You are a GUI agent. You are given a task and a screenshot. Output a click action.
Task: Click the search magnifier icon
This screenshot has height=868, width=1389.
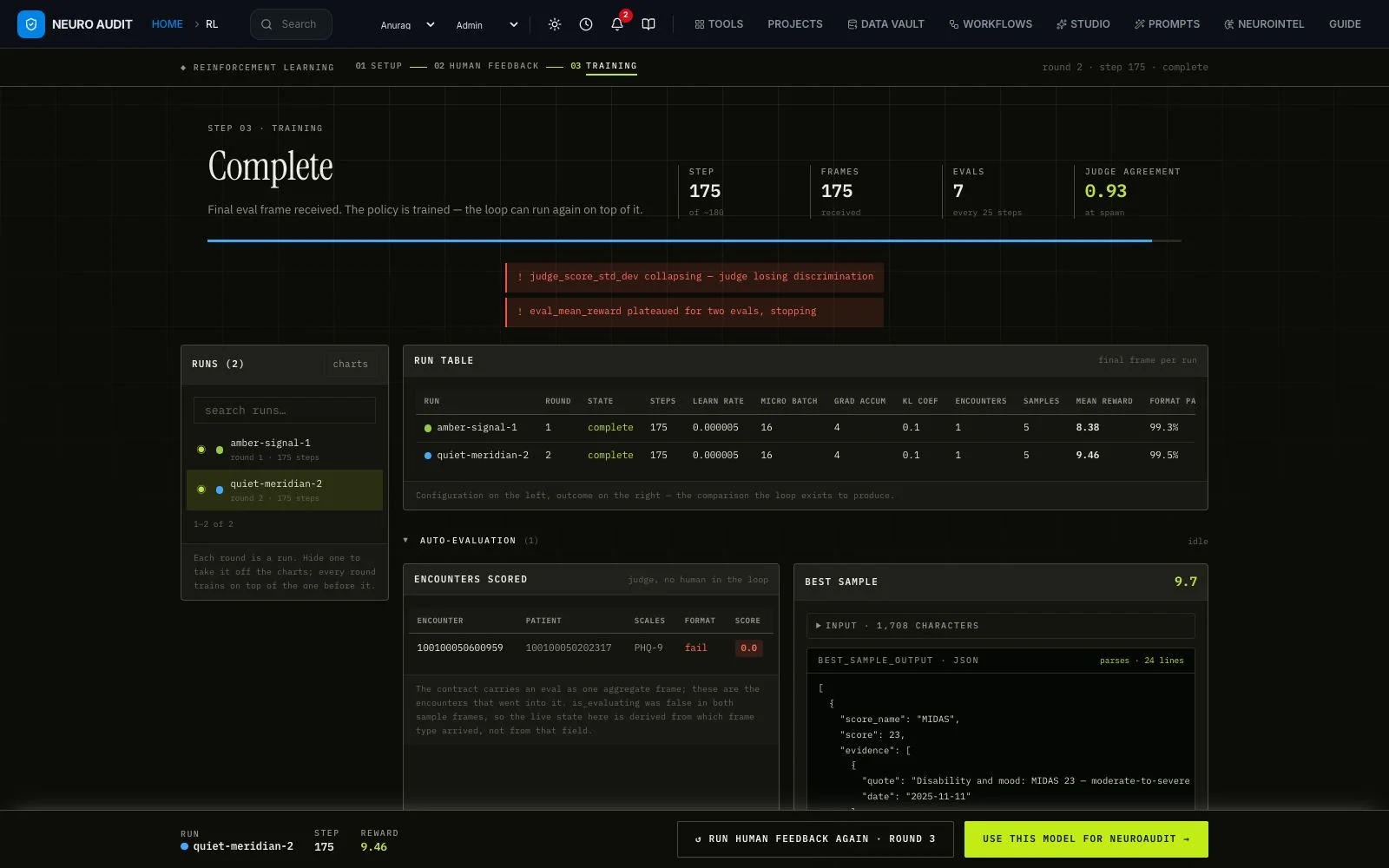(x=267, y=24)
